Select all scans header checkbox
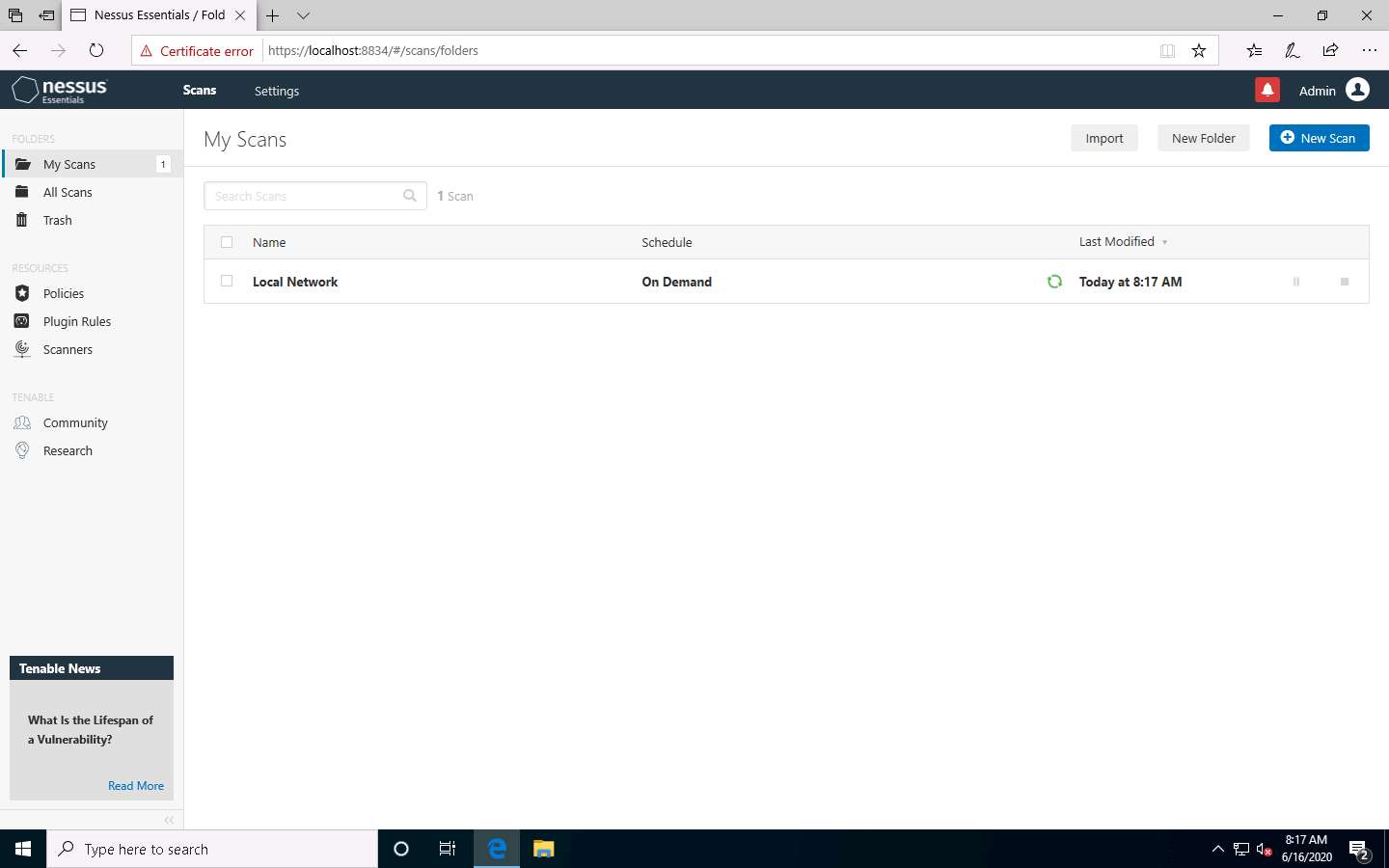1389x868 pixels. coord(227,242)
